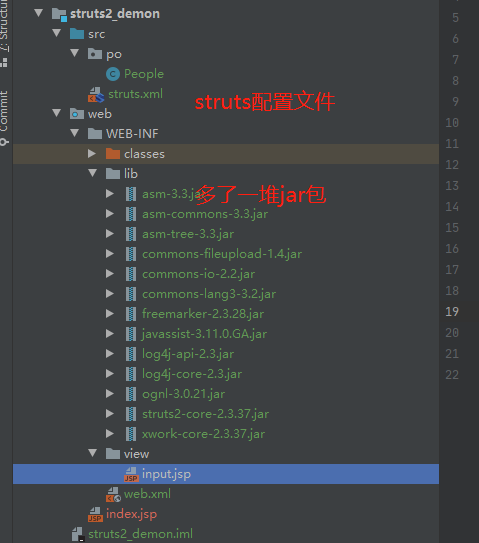Click the asm-tree-3.3.jar archive icon
Viewport: 479px width, 543px height.
click(131, 234)
